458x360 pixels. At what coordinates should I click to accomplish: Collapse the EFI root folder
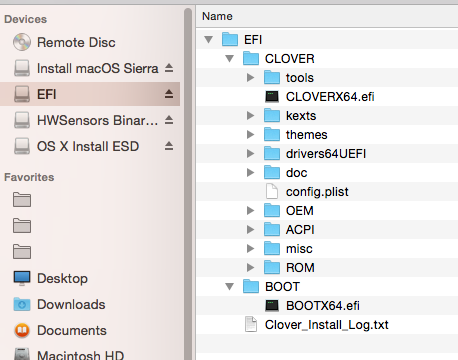tap(209, 40)
